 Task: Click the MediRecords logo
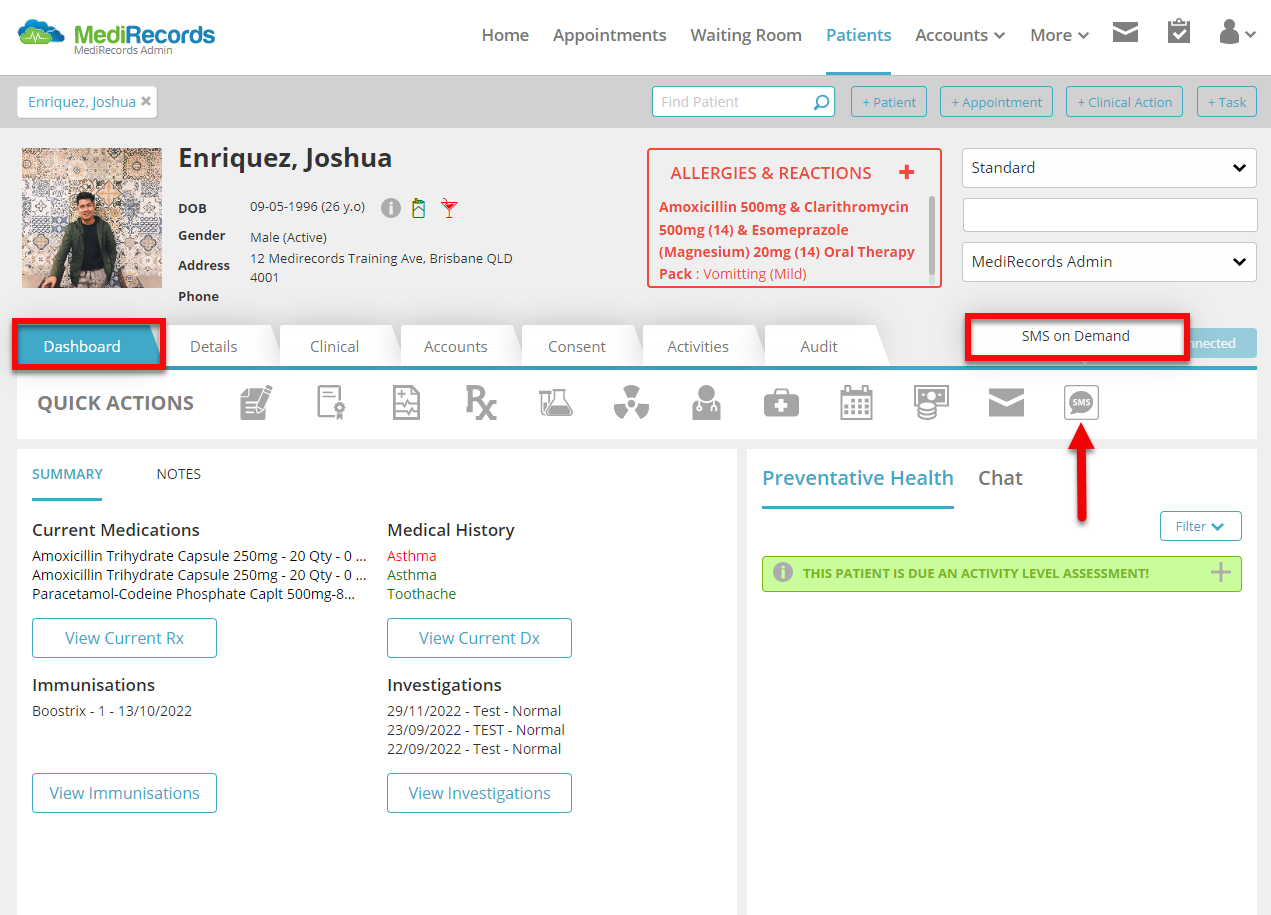116,36
